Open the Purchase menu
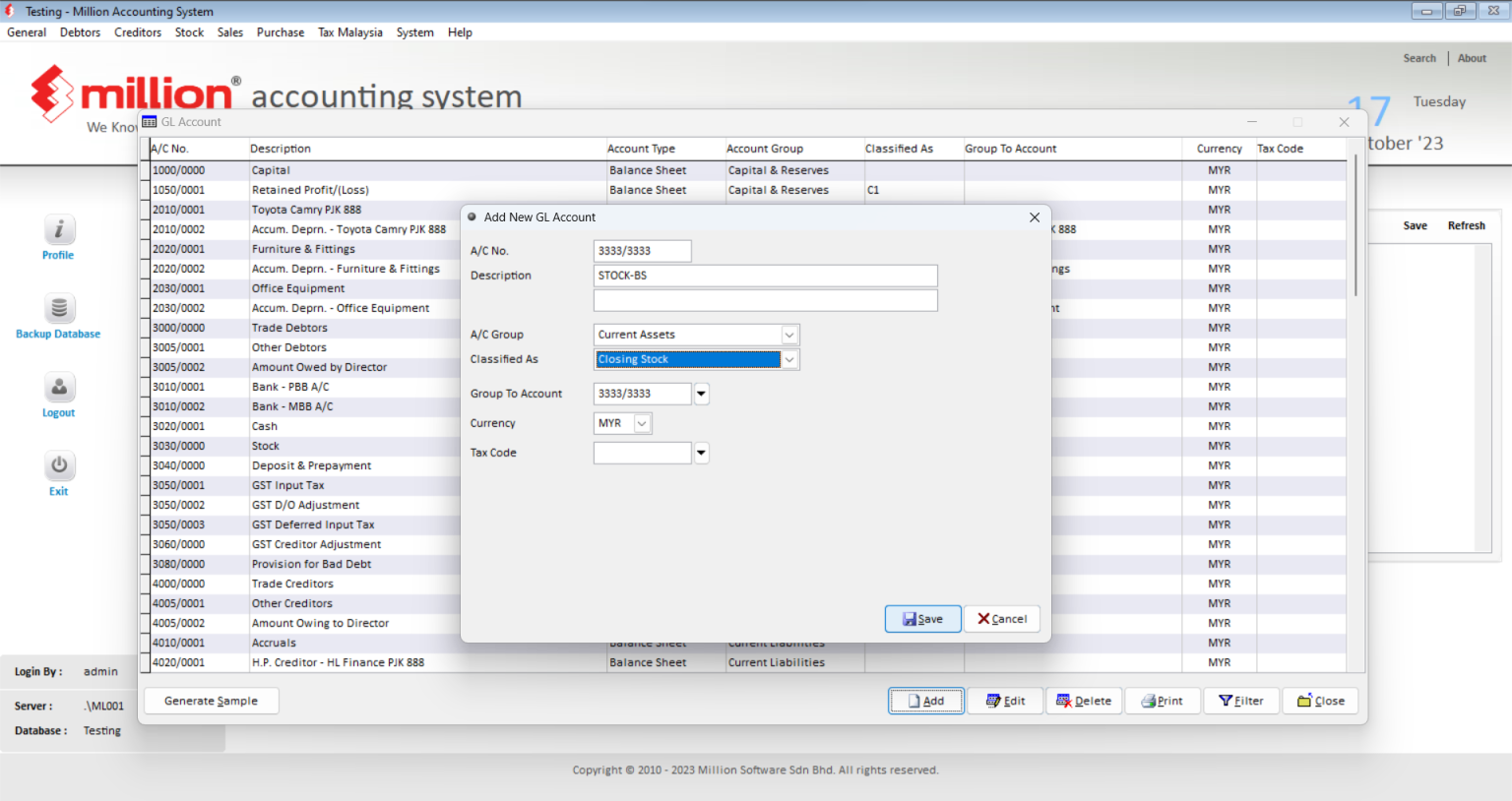The image size is (1512, 801). click(x=281, y=32)
